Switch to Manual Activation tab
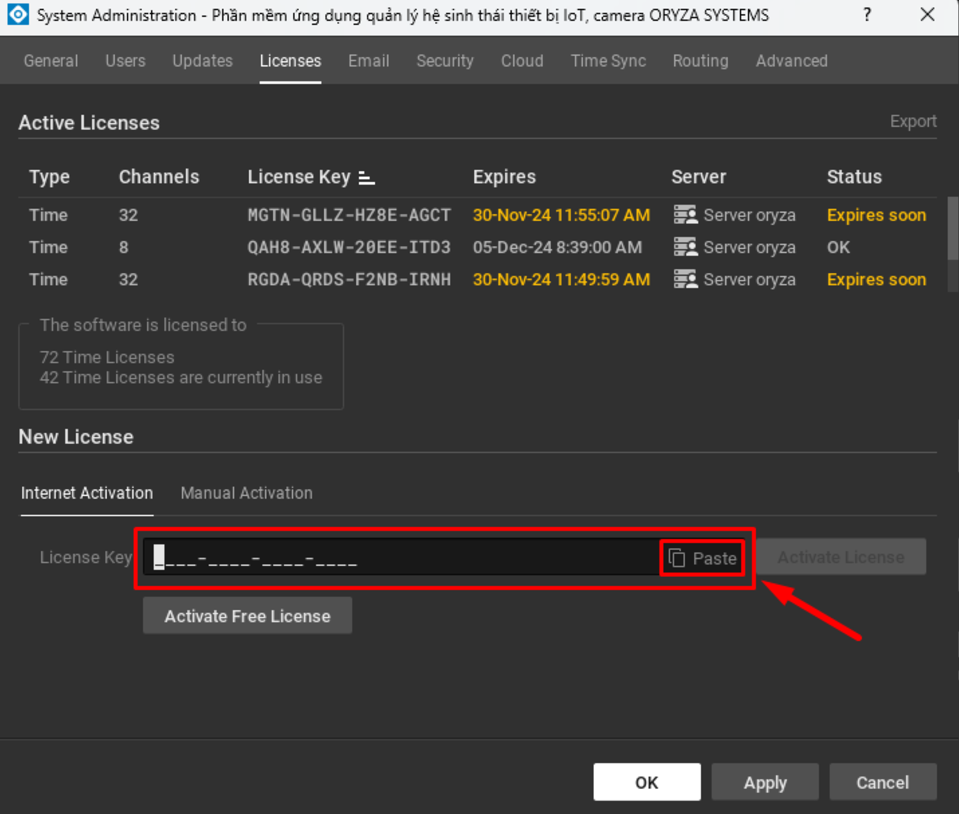Image resolution: width=959 pixels, height=814 pixels. click(246, 493)
